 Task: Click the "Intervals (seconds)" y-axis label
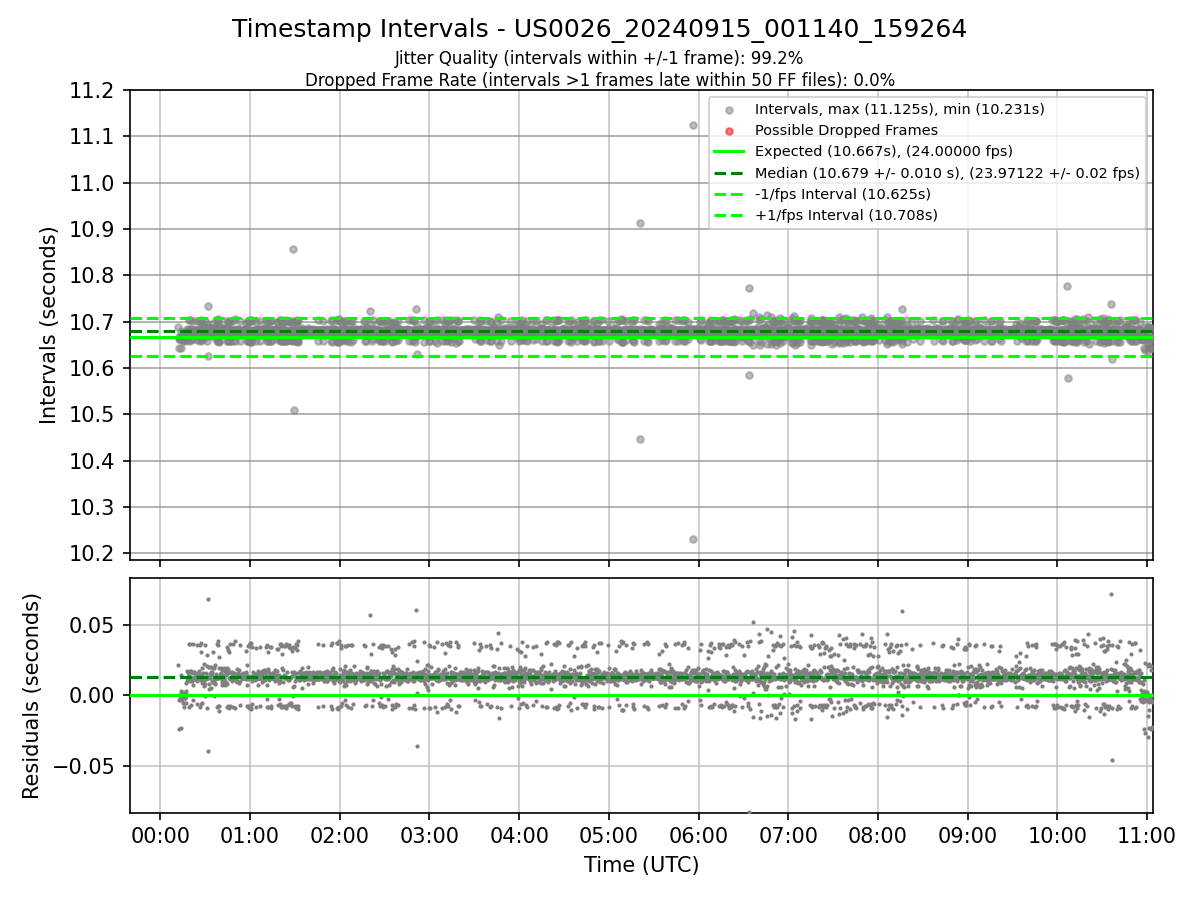48,325
